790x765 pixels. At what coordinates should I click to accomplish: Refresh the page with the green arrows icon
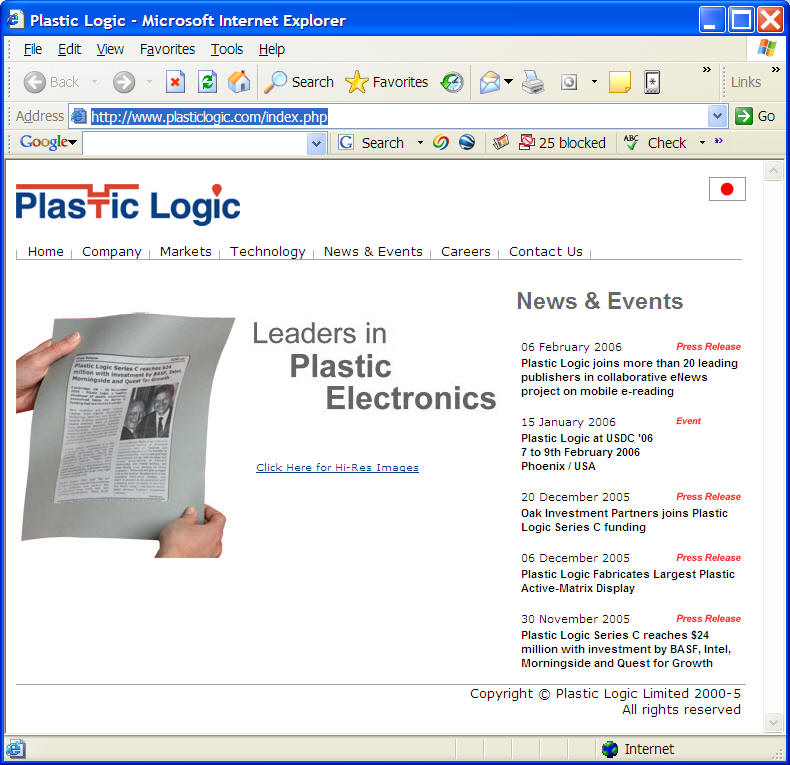pyautogui.click(x=208, y=82)
